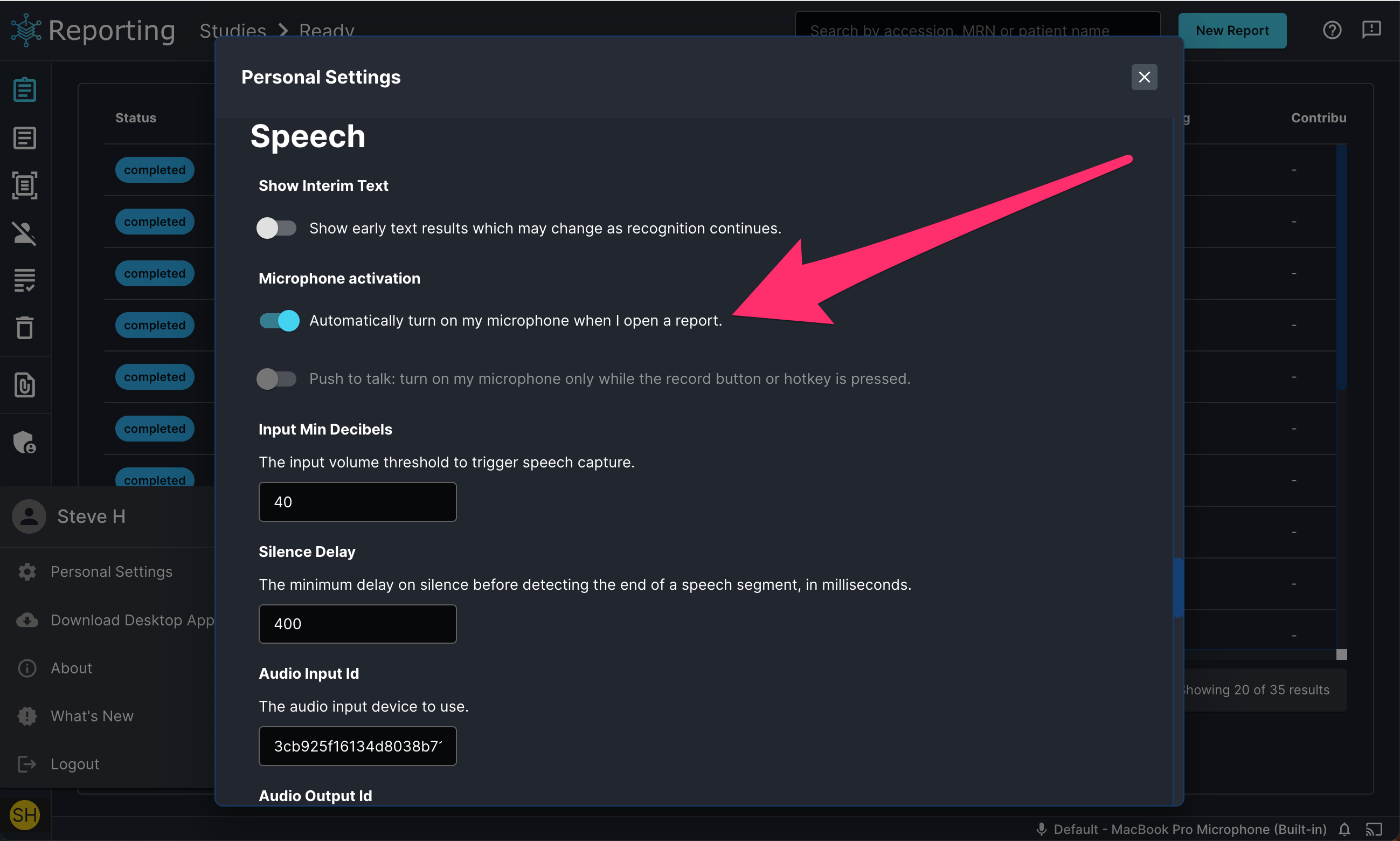Open the shield admin sidebar icon
The image size is (1400, 841).
click(x=24, y=442)
